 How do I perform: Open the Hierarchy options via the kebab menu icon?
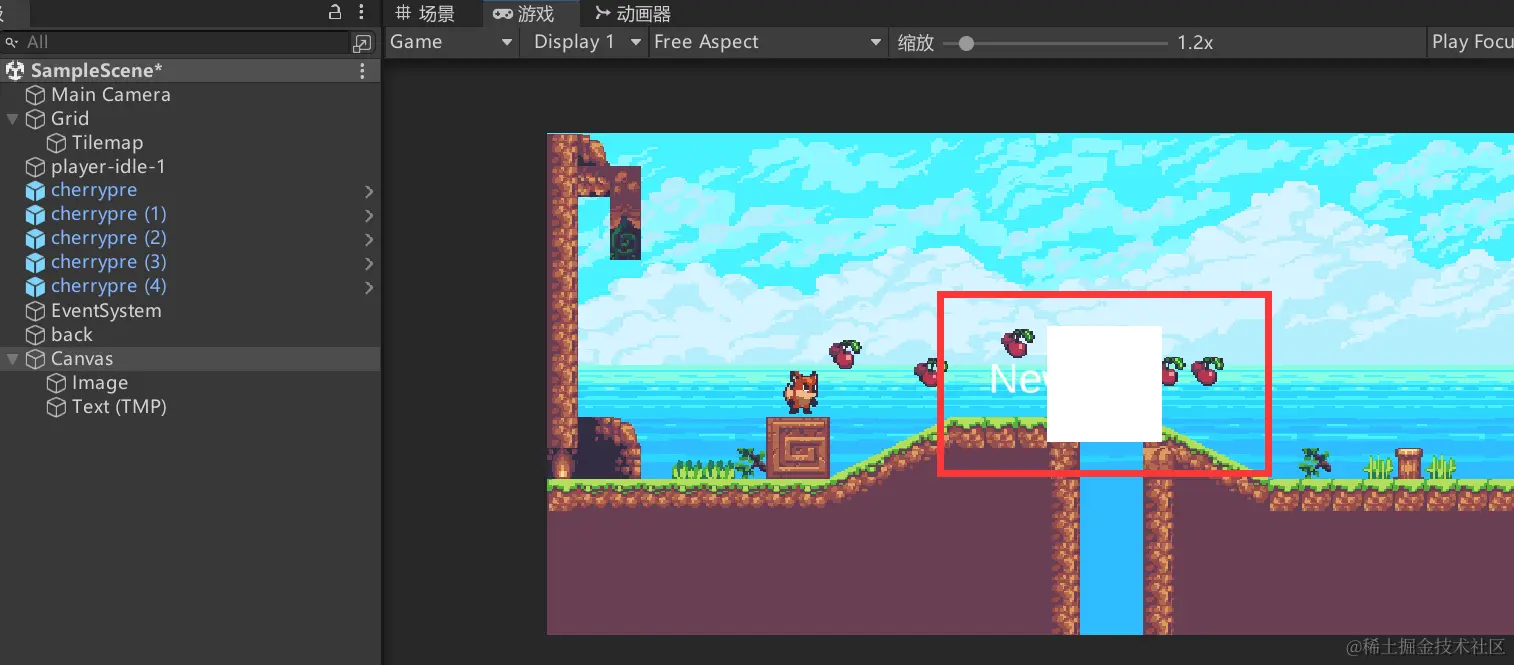(x=361, y=12)
